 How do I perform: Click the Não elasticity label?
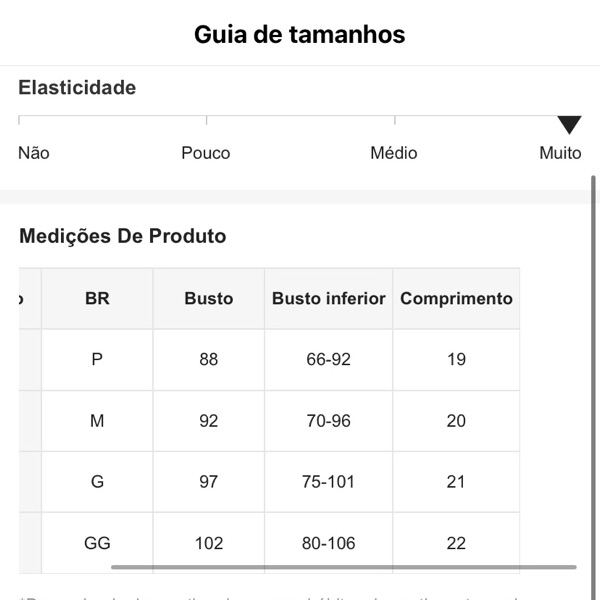point(33,153)
